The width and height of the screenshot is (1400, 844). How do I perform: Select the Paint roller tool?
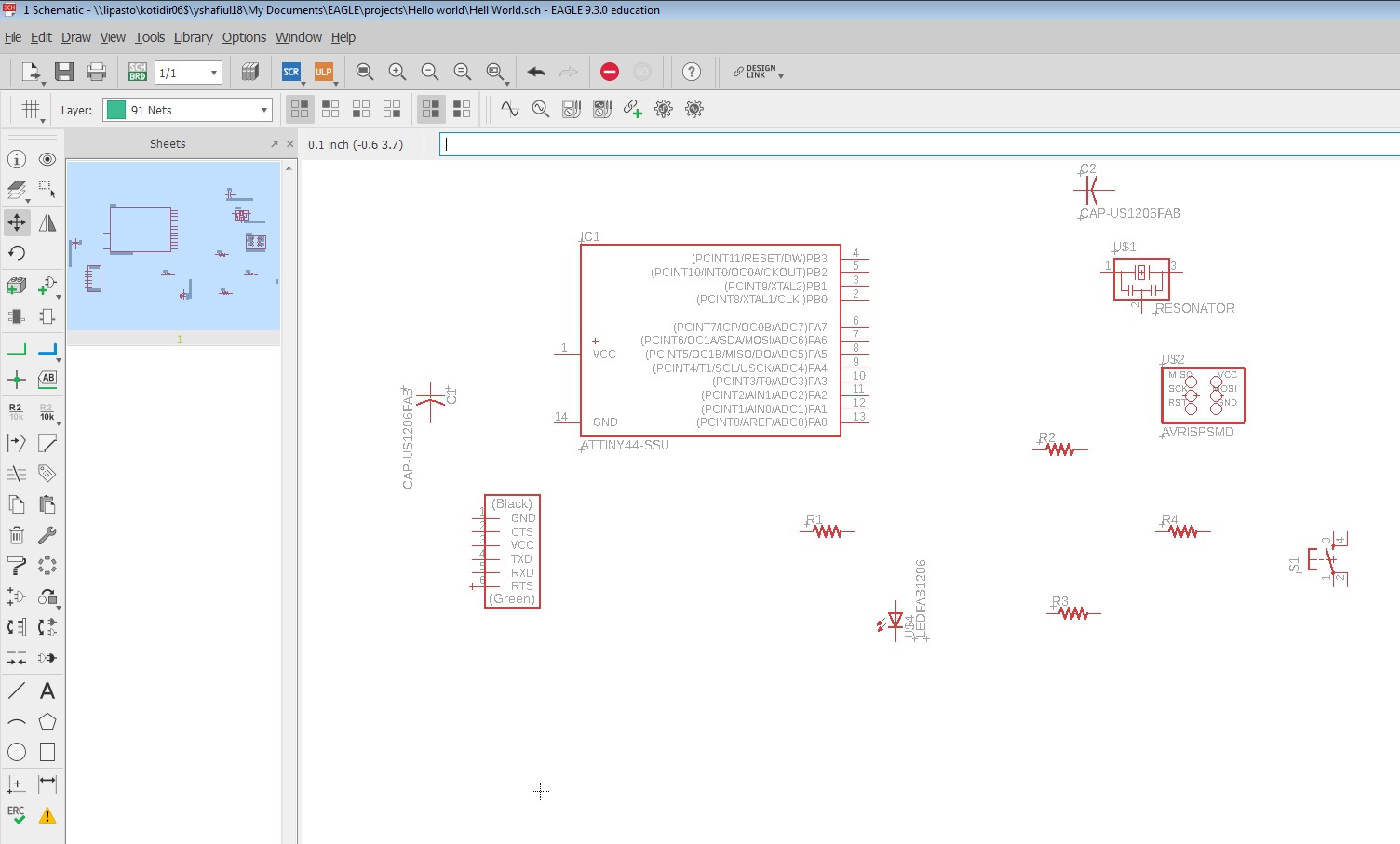(x=17, y=565)
